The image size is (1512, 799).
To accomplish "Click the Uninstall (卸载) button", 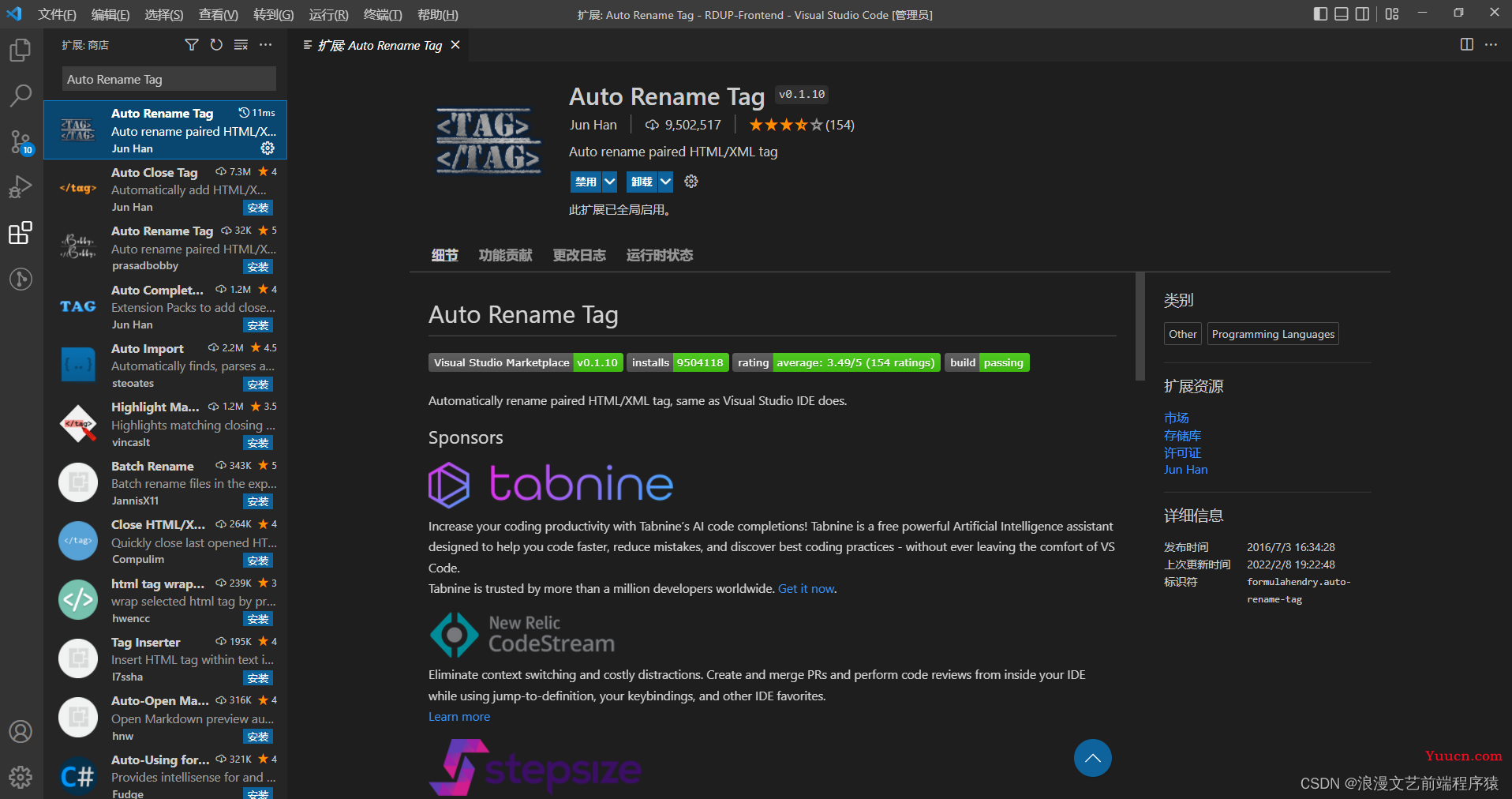I will tap(642, 182).
